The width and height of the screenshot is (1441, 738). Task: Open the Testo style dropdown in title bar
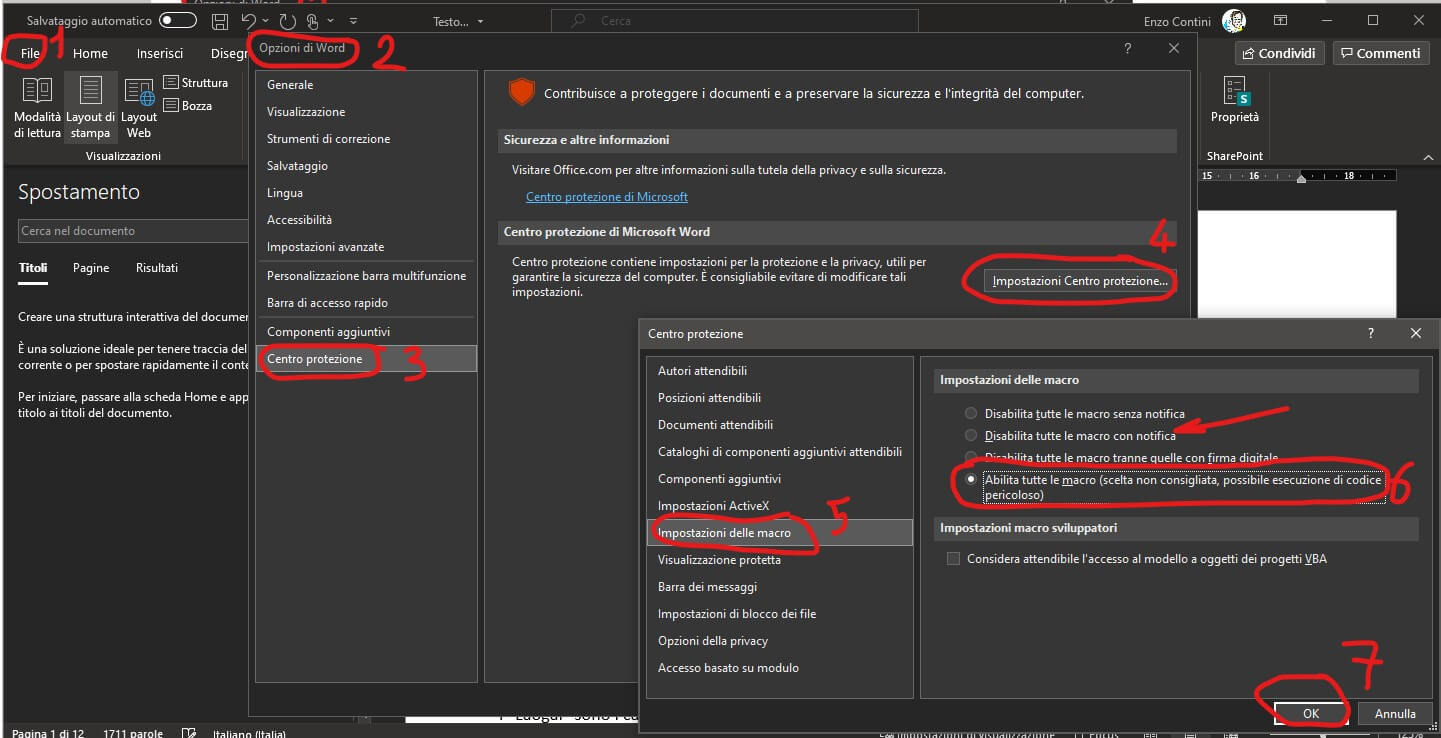[458, 21]
